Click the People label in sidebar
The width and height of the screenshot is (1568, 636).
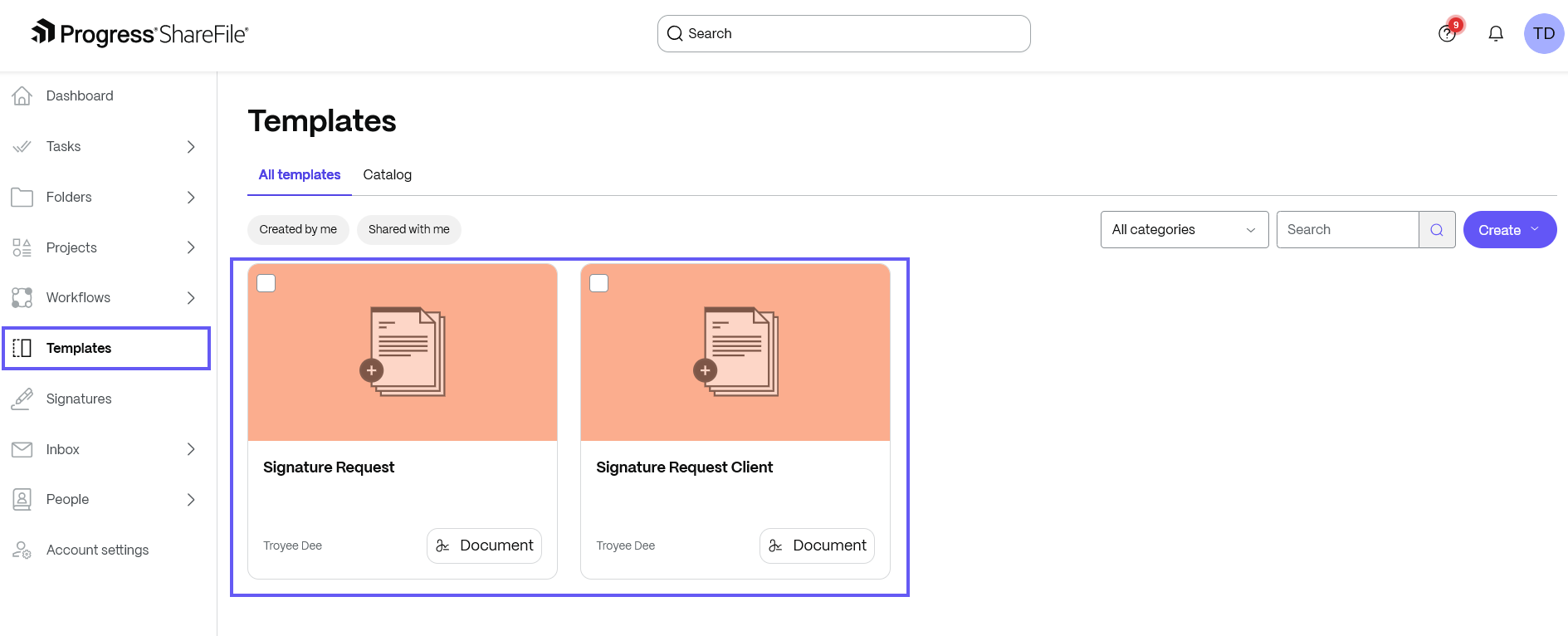(67, 499)
